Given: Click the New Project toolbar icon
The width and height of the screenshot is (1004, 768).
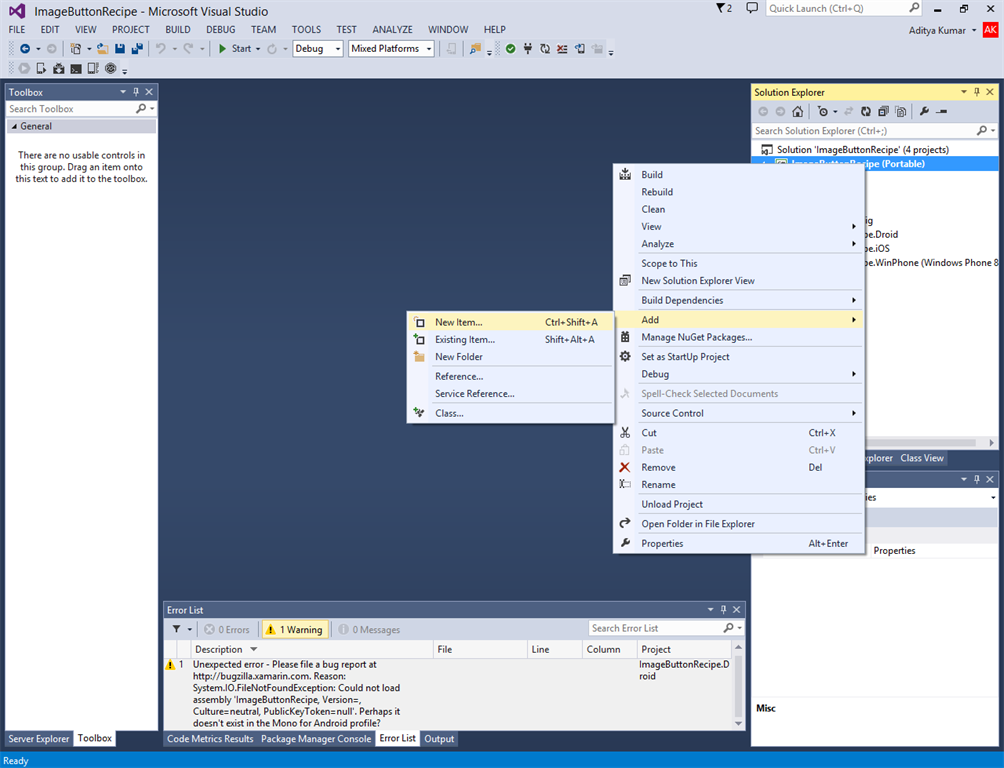Looking at the screenshot, I should [76, 49].
